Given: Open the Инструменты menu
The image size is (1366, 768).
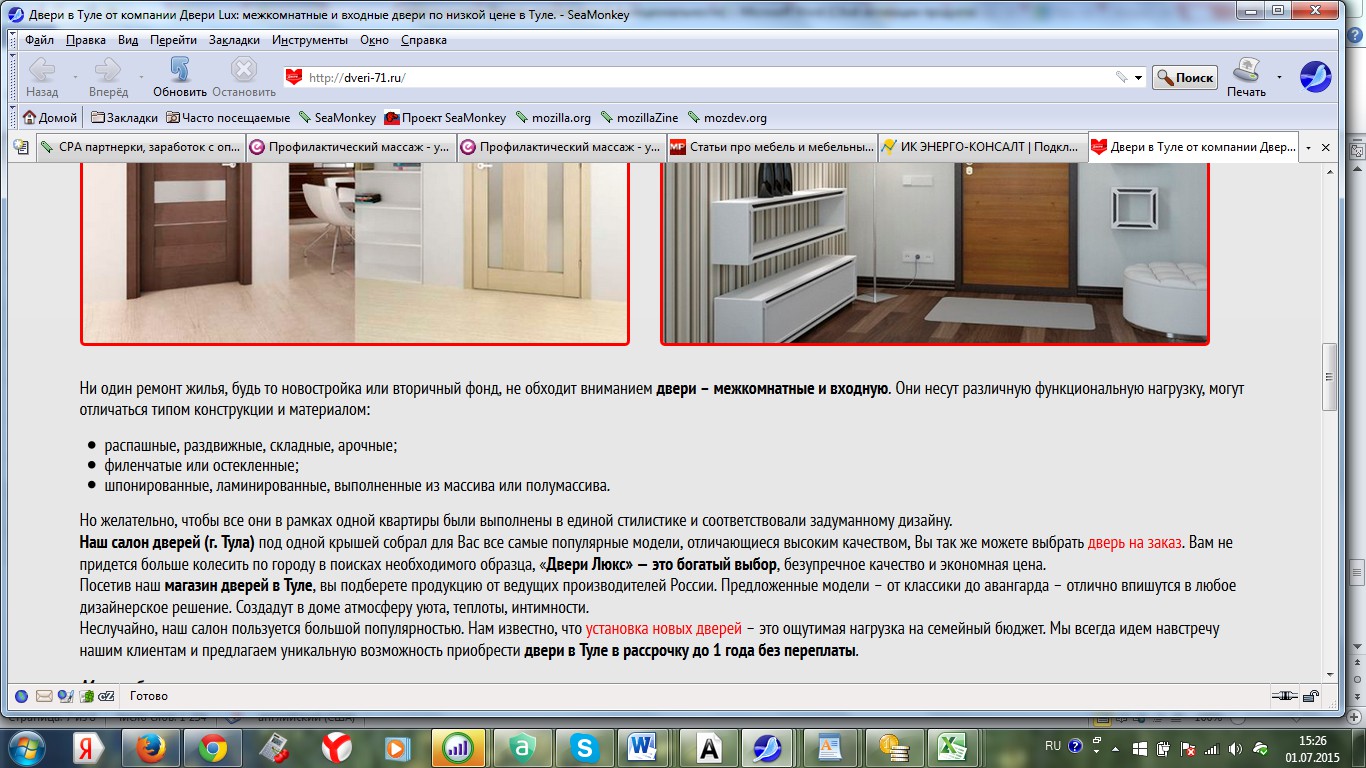Looking at the screenshot, I should [x=310, y=40].
